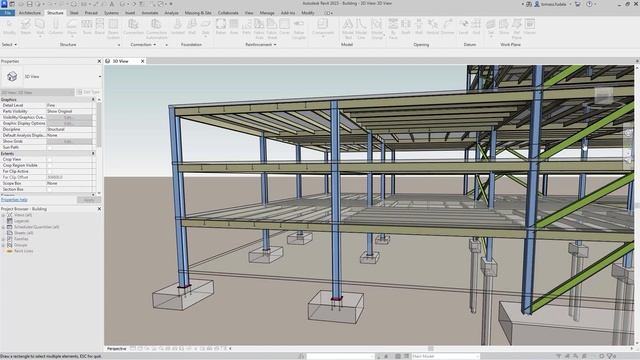Click the ViewCube in the 3D view
640x360 pixels.
pos(603,96)
